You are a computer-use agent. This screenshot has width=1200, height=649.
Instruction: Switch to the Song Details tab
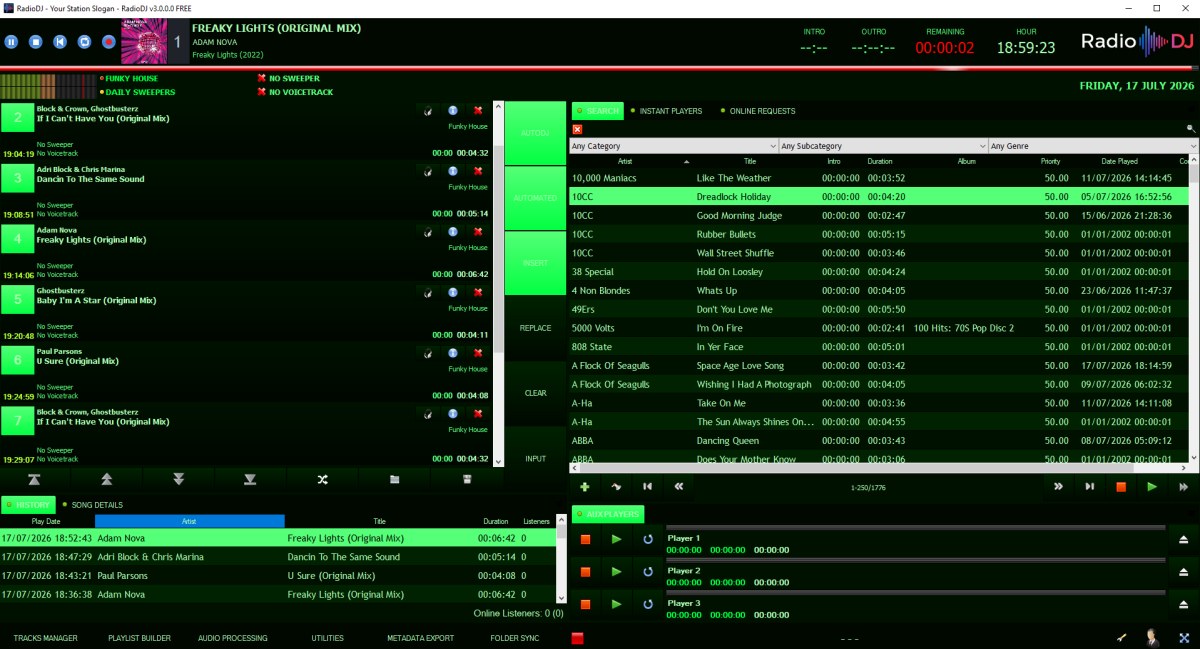[x=96, y=505]
